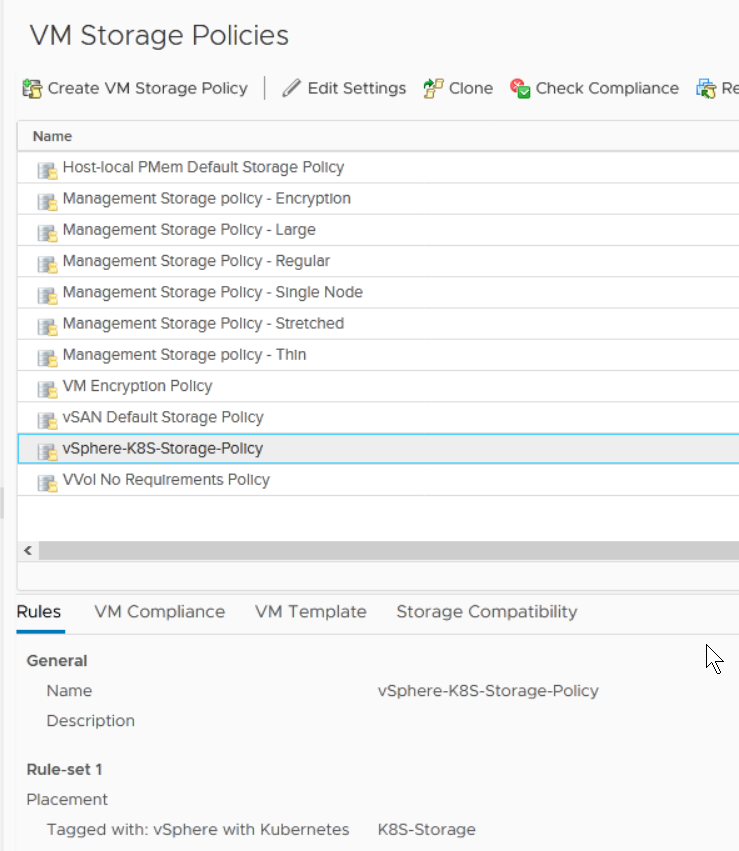The height and width of the screenshot is (851, 739).
Task: Click icon beside Management Storage policy - Thin
Action: (x=47, y=358)
